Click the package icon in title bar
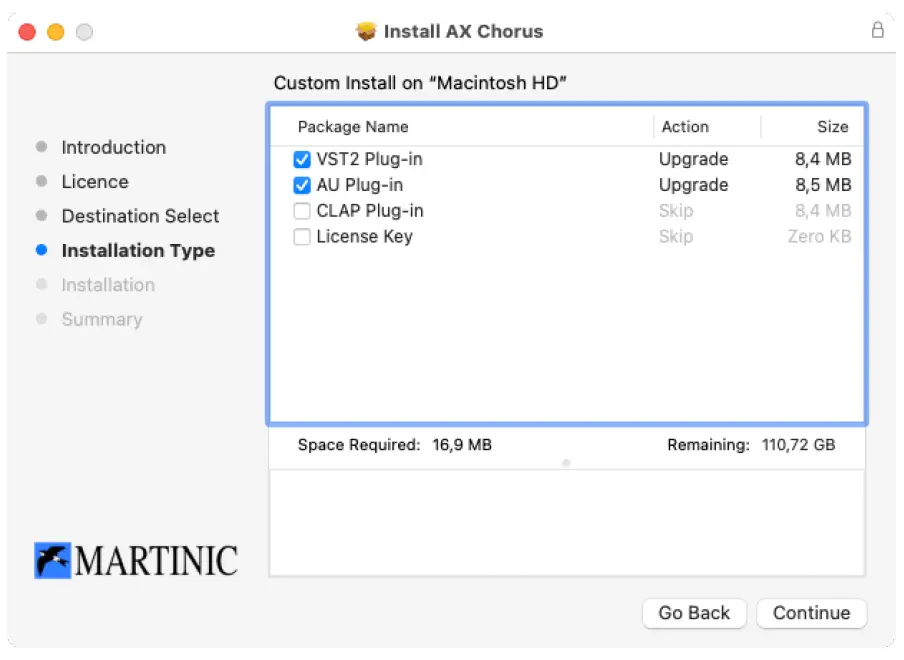904x660 pixels. tap(367, 31)
